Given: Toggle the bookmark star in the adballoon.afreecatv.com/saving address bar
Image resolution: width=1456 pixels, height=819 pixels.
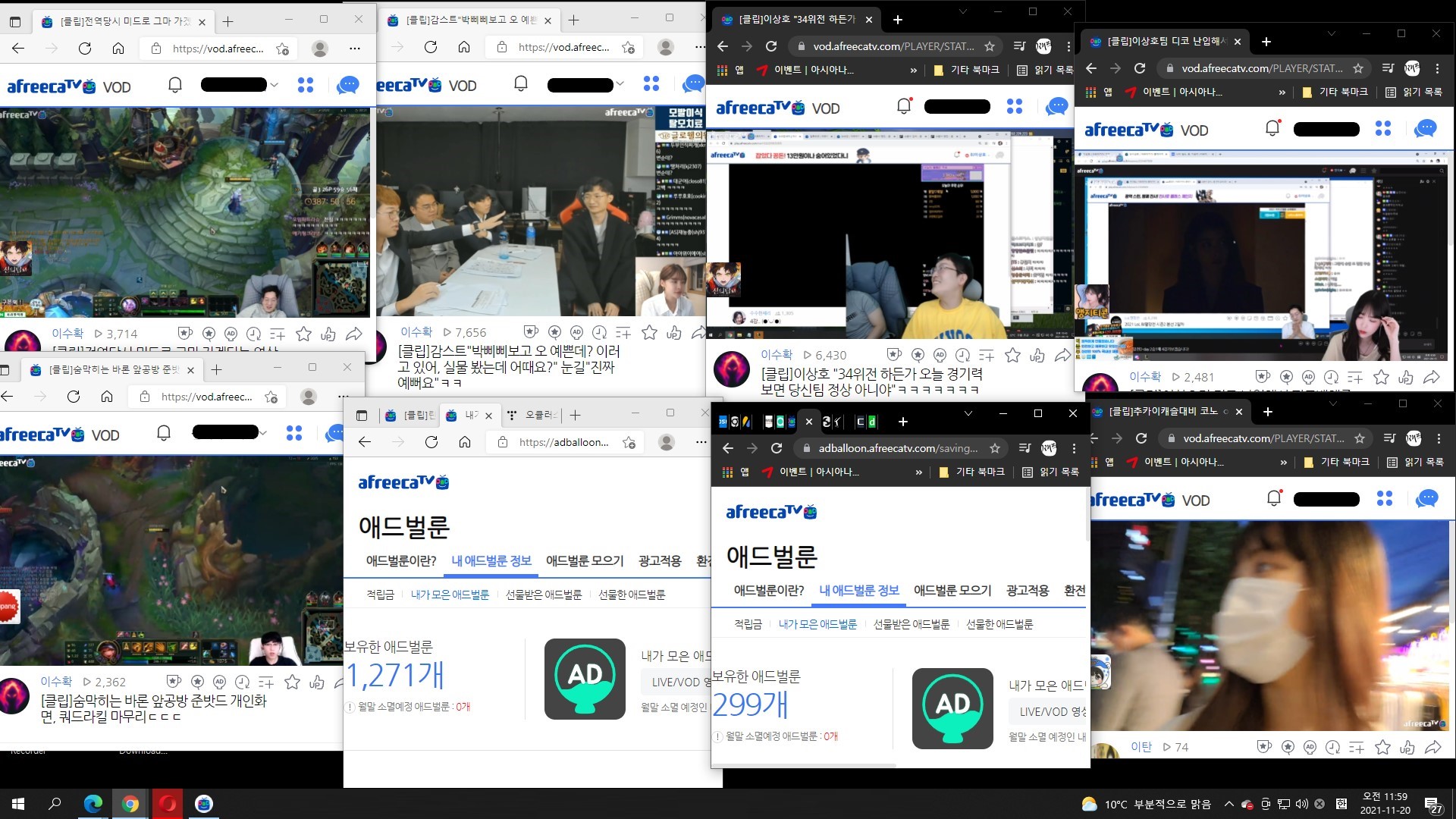Looking at the screenshot, I should (x=995, y=448).
